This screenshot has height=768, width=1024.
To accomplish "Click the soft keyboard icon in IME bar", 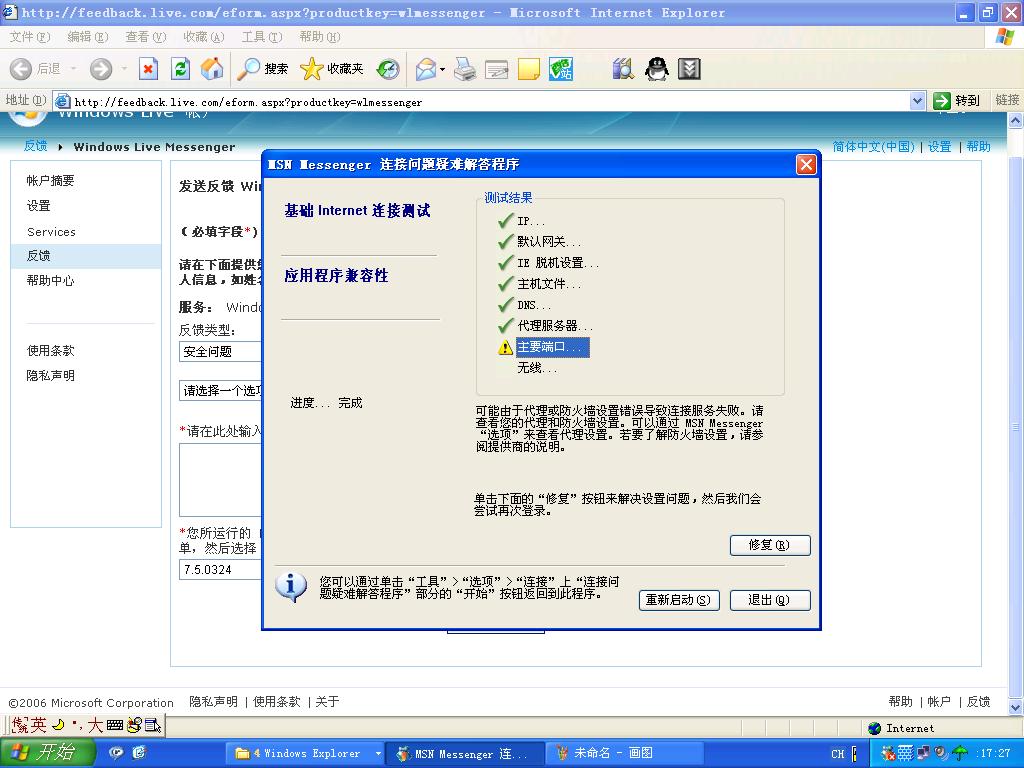I will 115,724.
